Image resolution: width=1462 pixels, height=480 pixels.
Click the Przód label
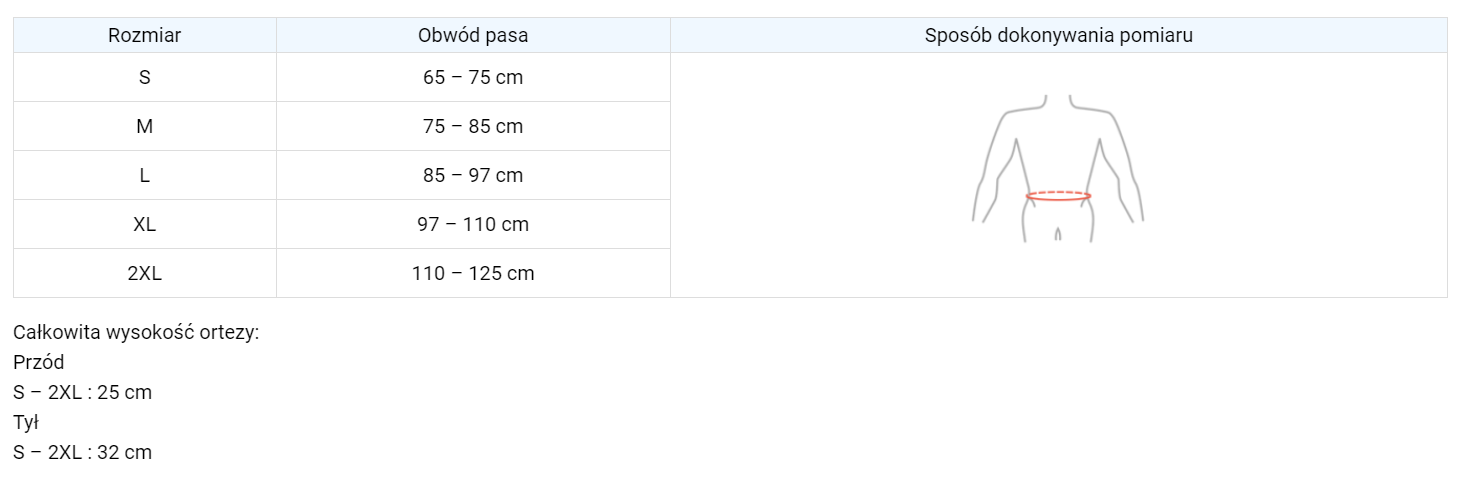(39, 362)
